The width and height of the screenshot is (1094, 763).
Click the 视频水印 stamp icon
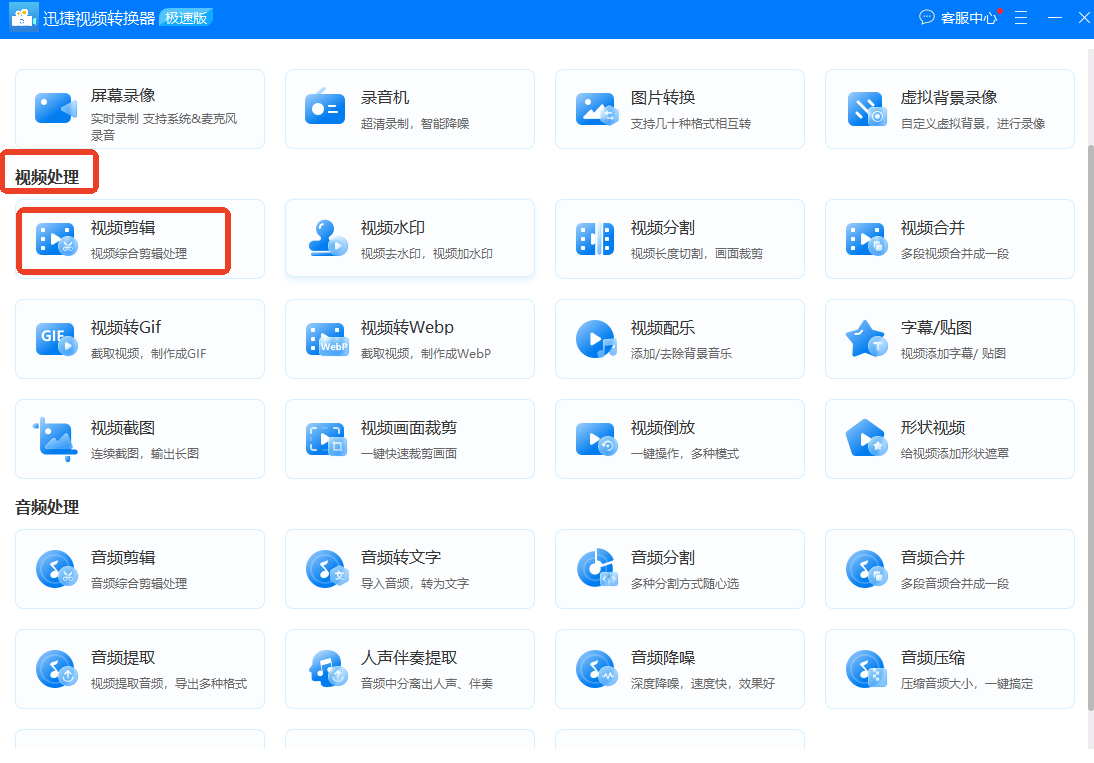click(327, 238)
